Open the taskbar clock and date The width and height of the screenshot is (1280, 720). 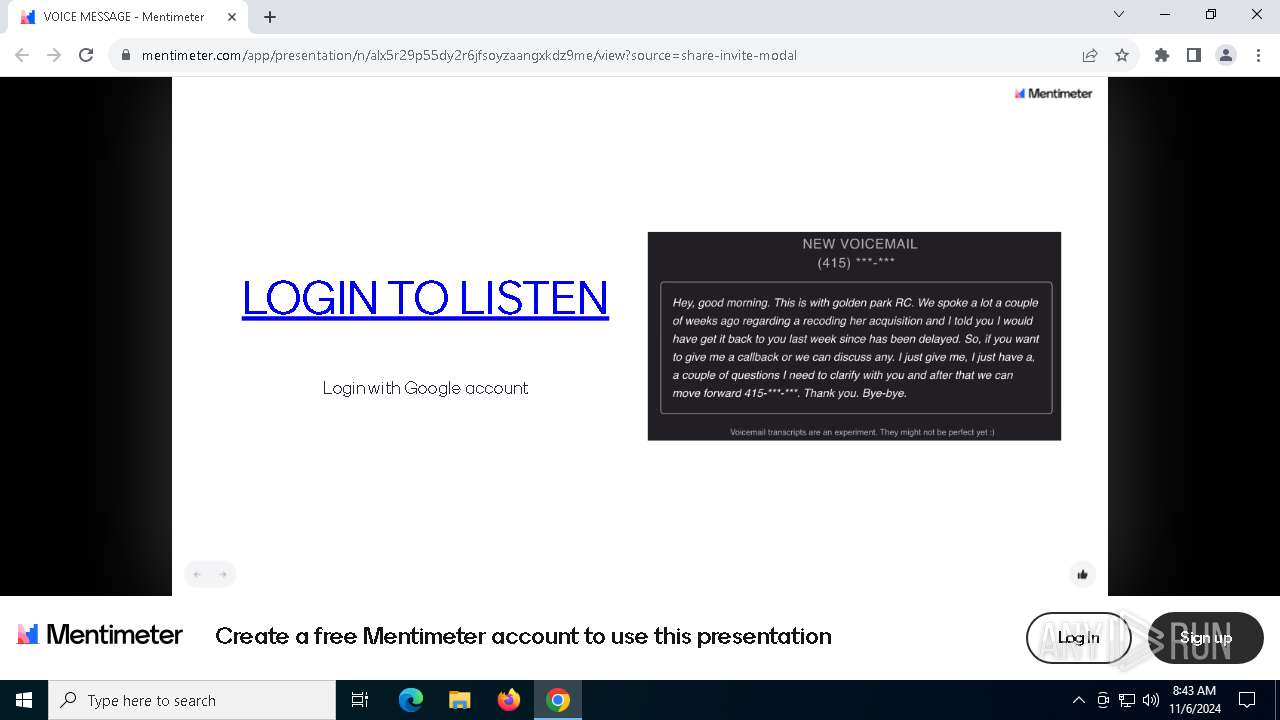pyautogui.click(x=1194, y=700)
